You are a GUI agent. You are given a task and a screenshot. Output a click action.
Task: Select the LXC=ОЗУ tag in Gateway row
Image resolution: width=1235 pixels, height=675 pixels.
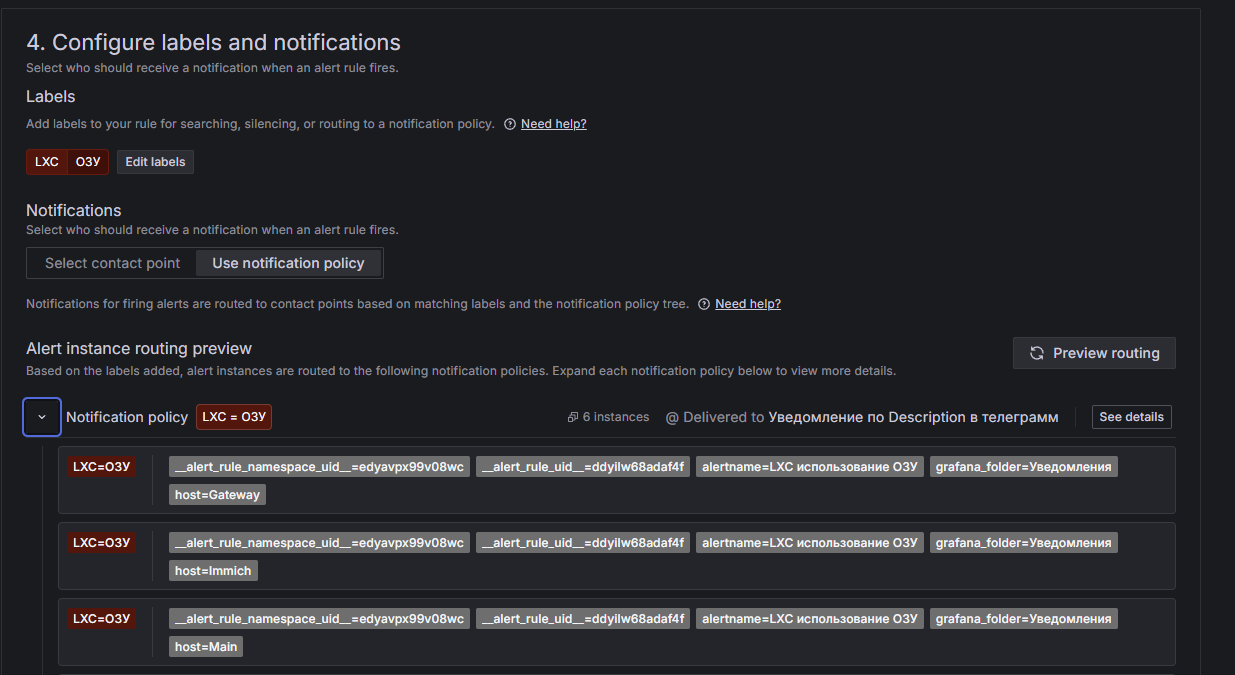coord(102,467)
